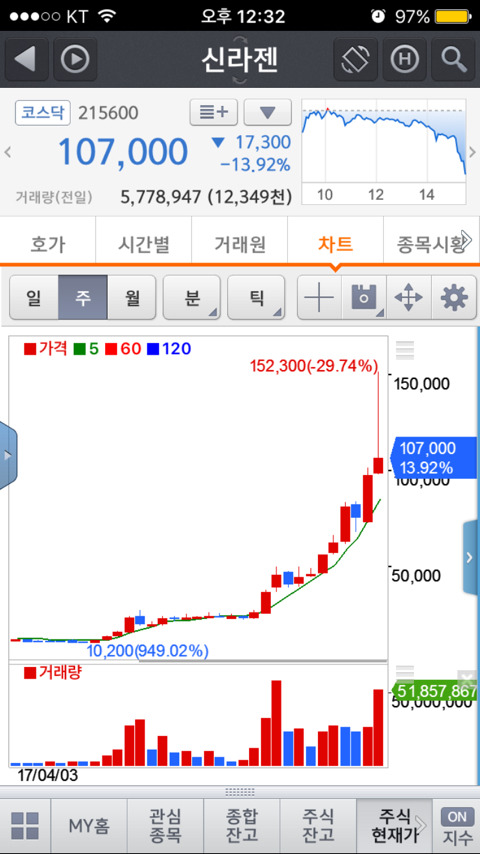Switch to the 호가 tab

[48, 243]
